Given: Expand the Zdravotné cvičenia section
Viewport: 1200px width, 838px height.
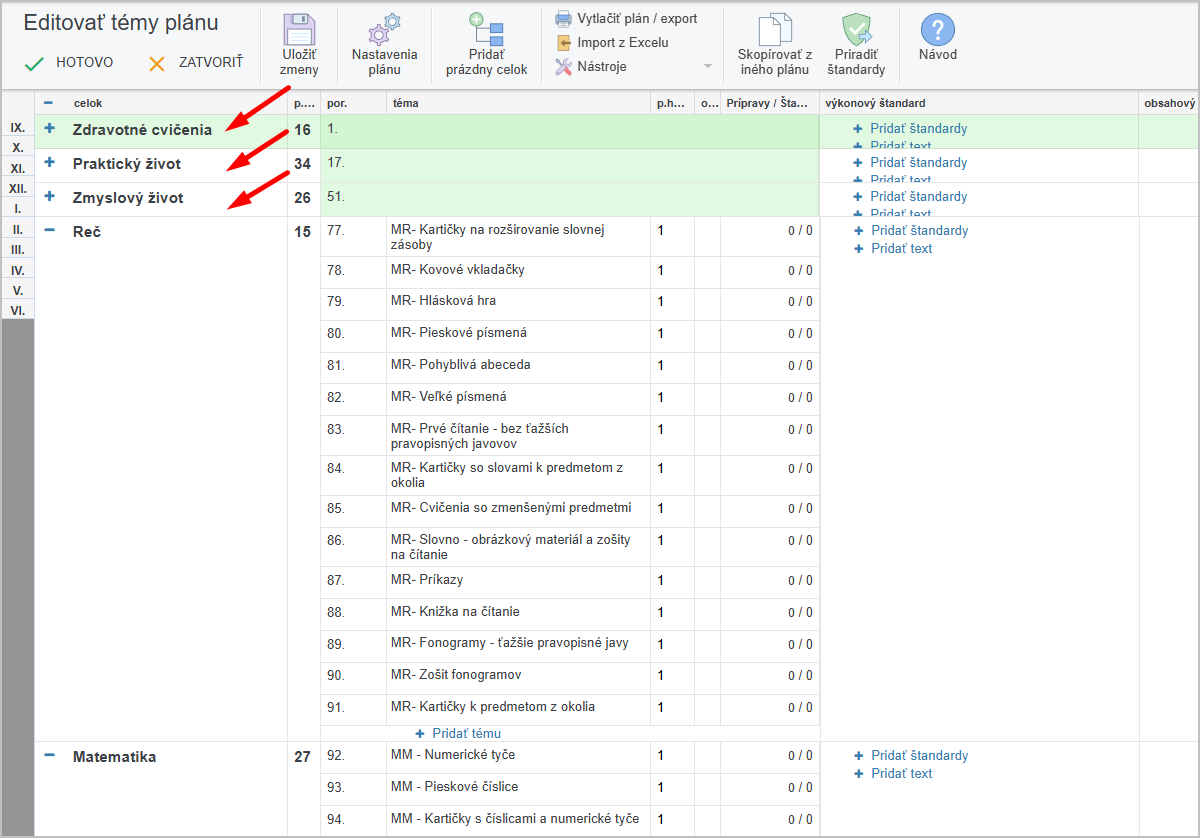Looking at the screenshot, I should click(50, 128).
